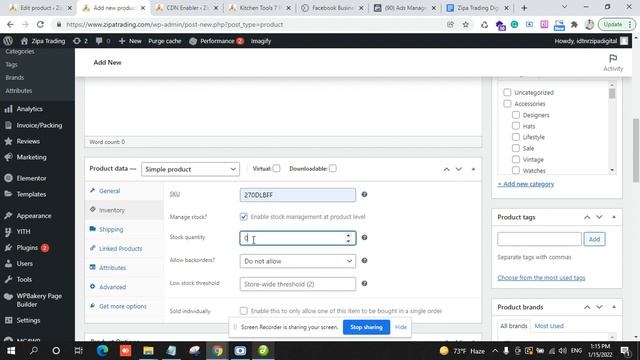640x360 pixels.
Task: Check the Designers category
Action: 516,115
